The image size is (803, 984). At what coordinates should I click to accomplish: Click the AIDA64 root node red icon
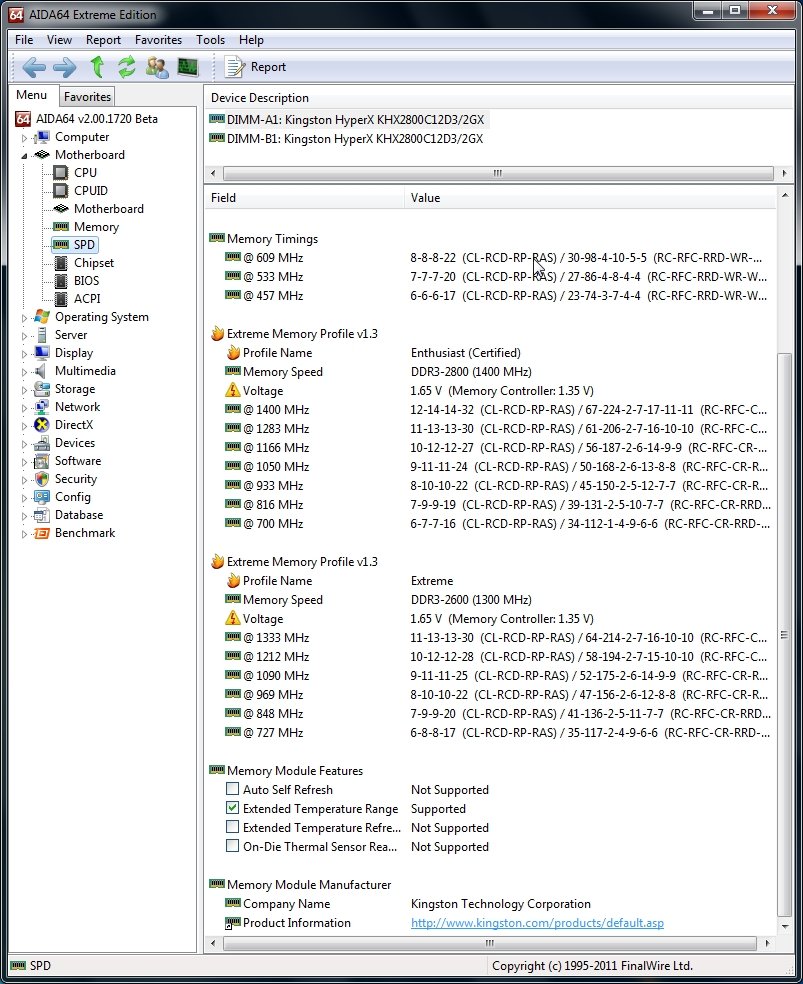click(x=23, y=119)
